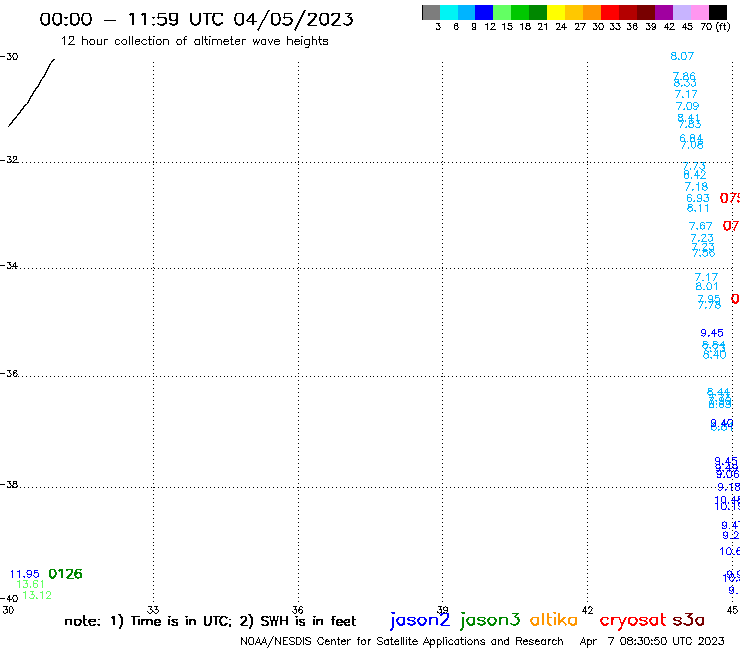Click the cyan 6 ft legend swatch
This screenshot has height=650, width=740.
coord(449,12)
